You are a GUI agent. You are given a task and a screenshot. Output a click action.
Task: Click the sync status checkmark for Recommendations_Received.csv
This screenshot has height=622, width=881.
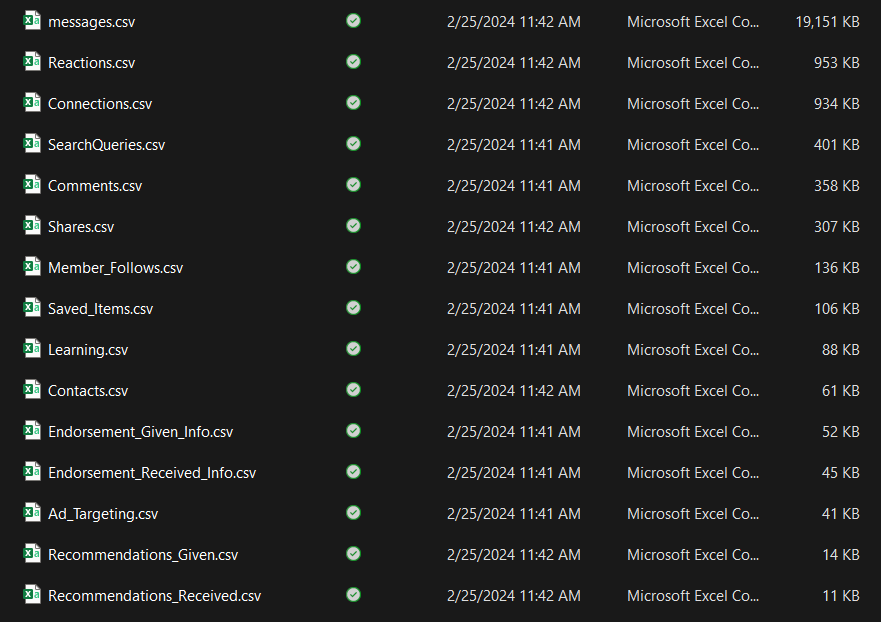(353, 595)
